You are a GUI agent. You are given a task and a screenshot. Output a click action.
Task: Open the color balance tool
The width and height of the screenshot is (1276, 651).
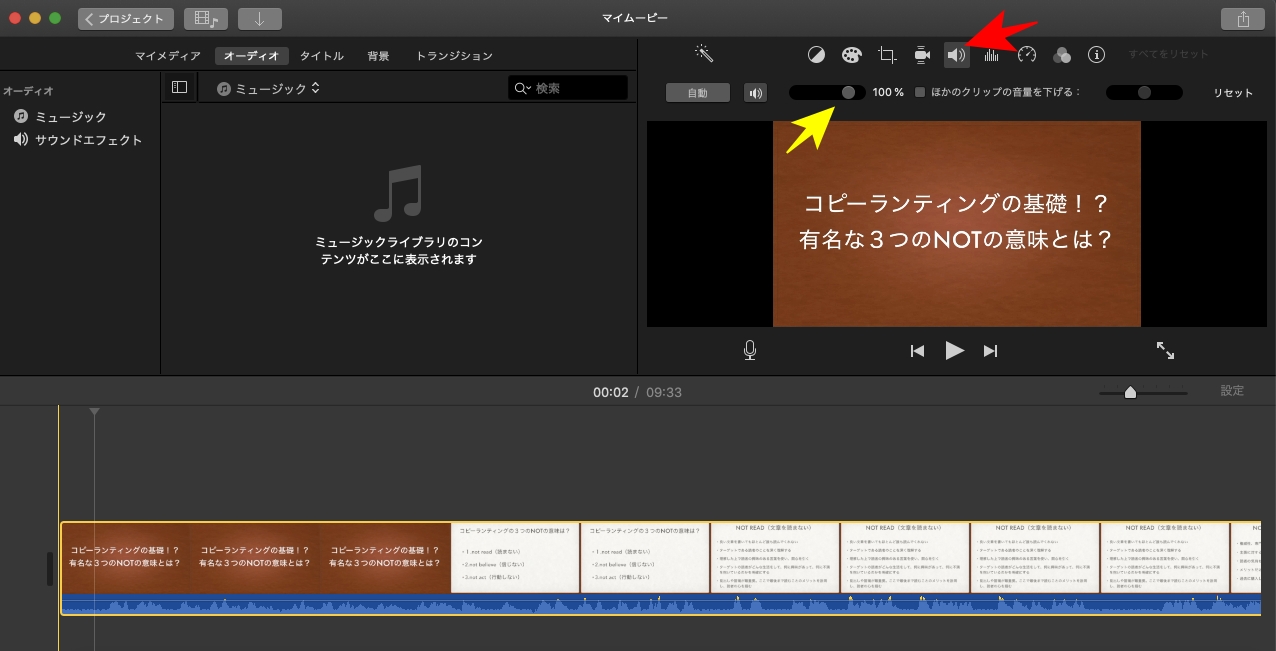pyautogui.click(x=817, y=55)
